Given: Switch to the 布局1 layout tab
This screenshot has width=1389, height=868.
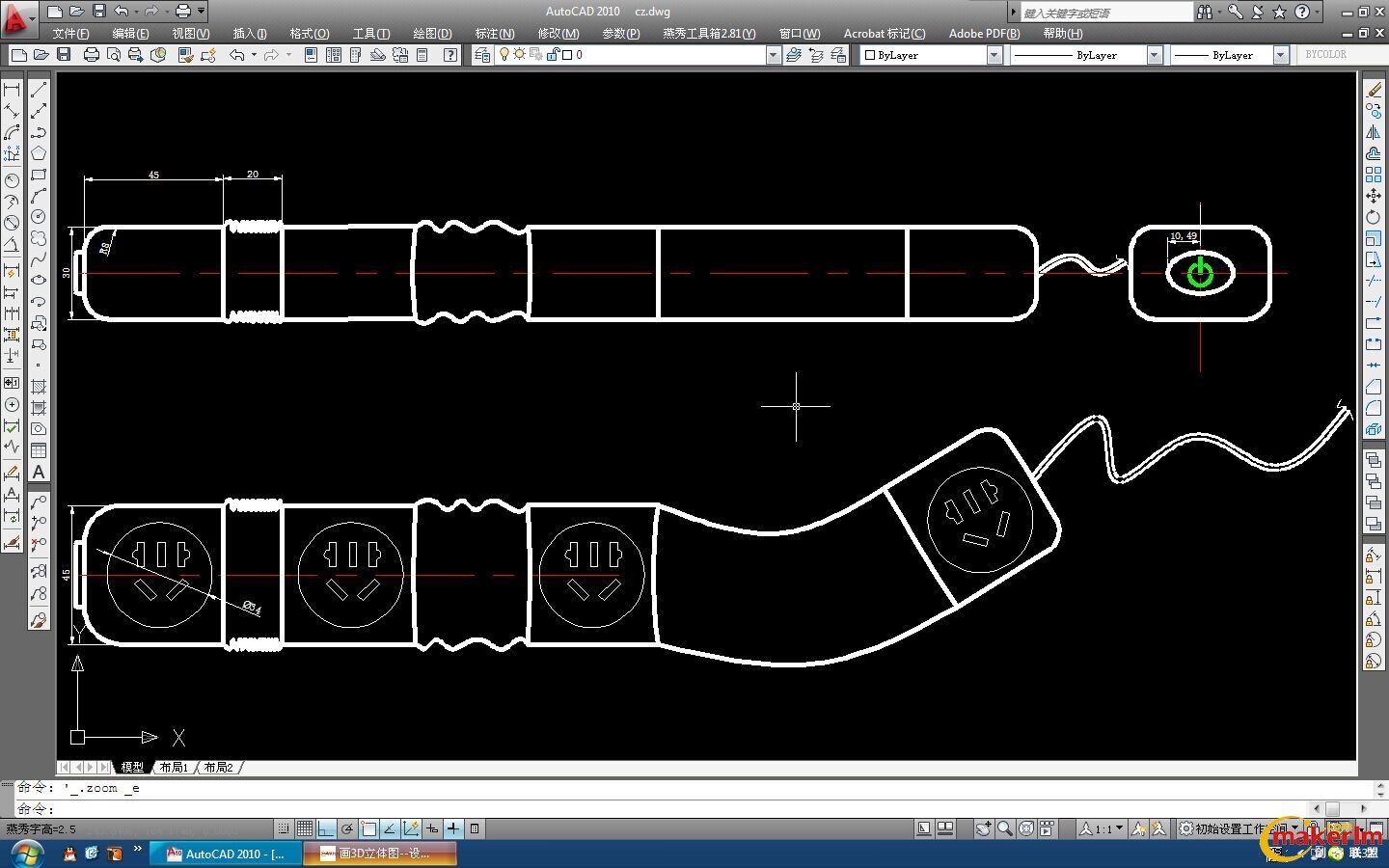Looking at the screenshot, I should [x=174, y=768].
